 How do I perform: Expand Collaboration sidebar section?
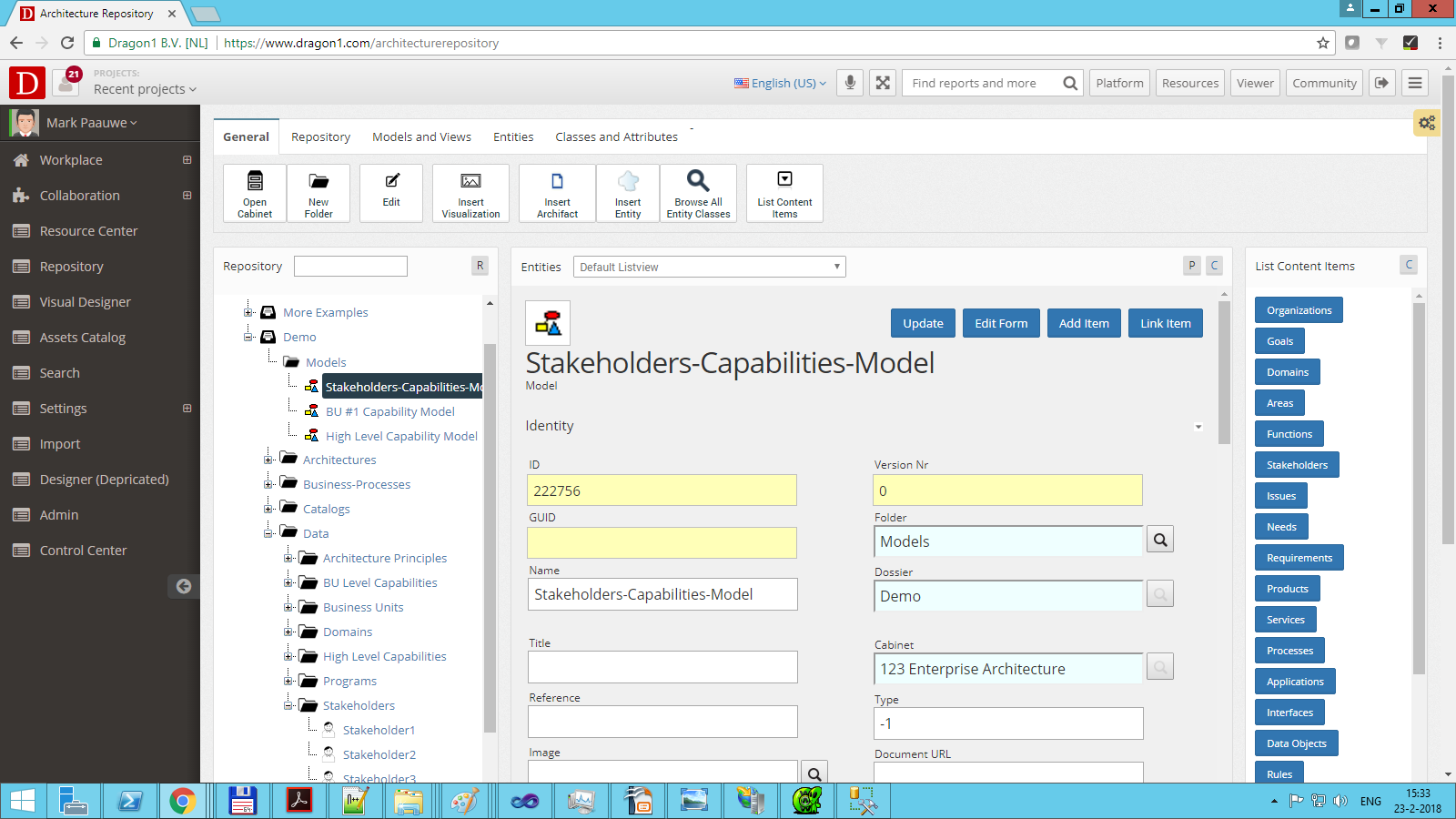[187, 196]
